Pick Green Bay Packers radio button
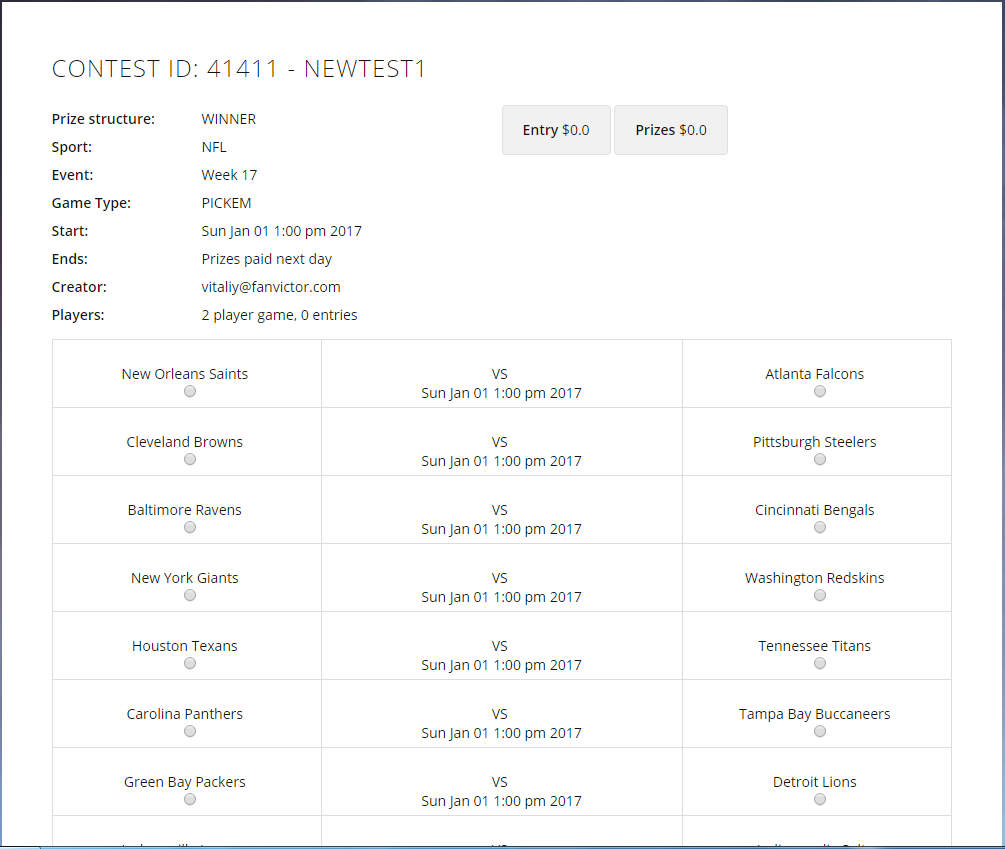The image size is (1005, 849). pos(190,799)
